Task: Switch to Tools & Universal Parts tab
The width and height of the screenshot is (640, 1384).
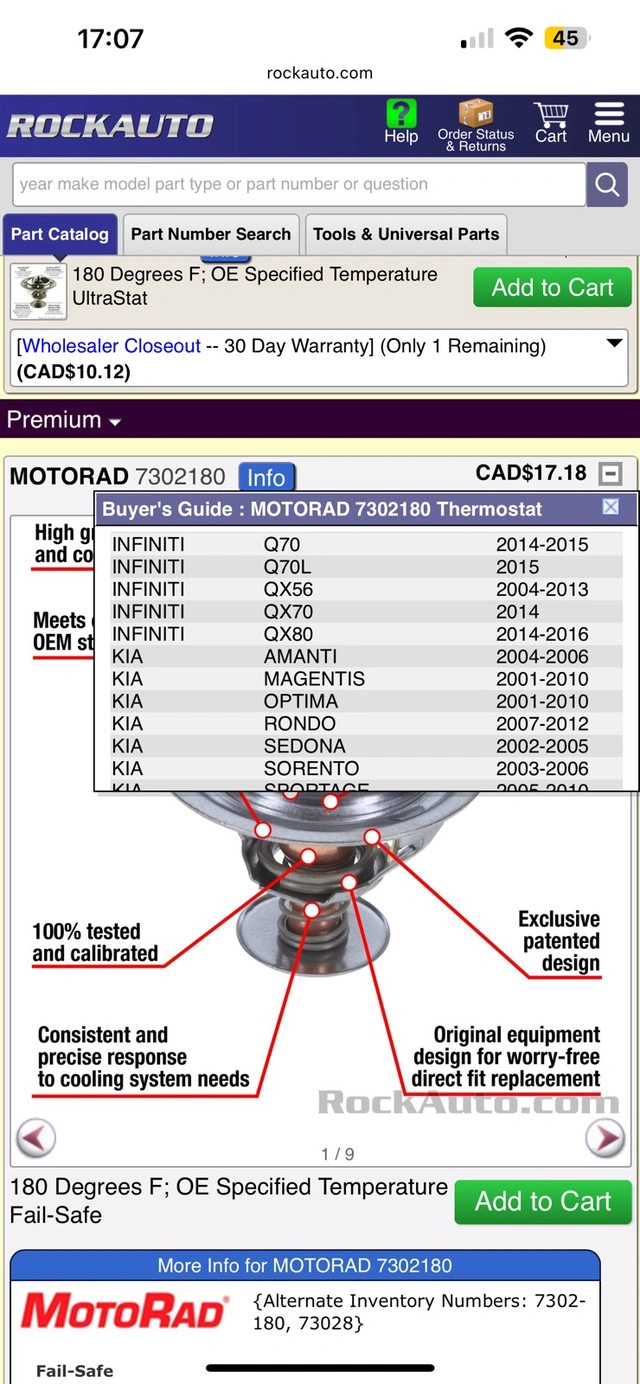Action: 406,234
